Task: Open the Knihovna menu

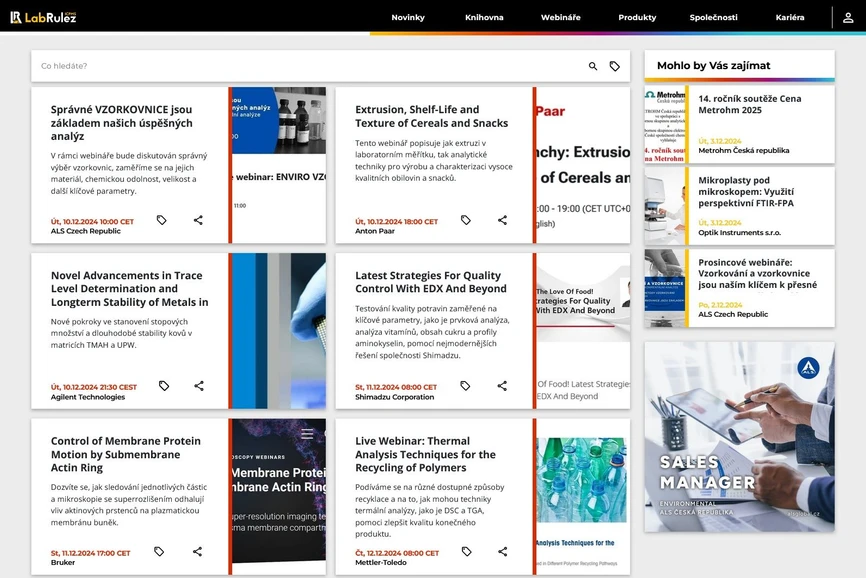Action: pyautogui.click(x=484, y=18)
